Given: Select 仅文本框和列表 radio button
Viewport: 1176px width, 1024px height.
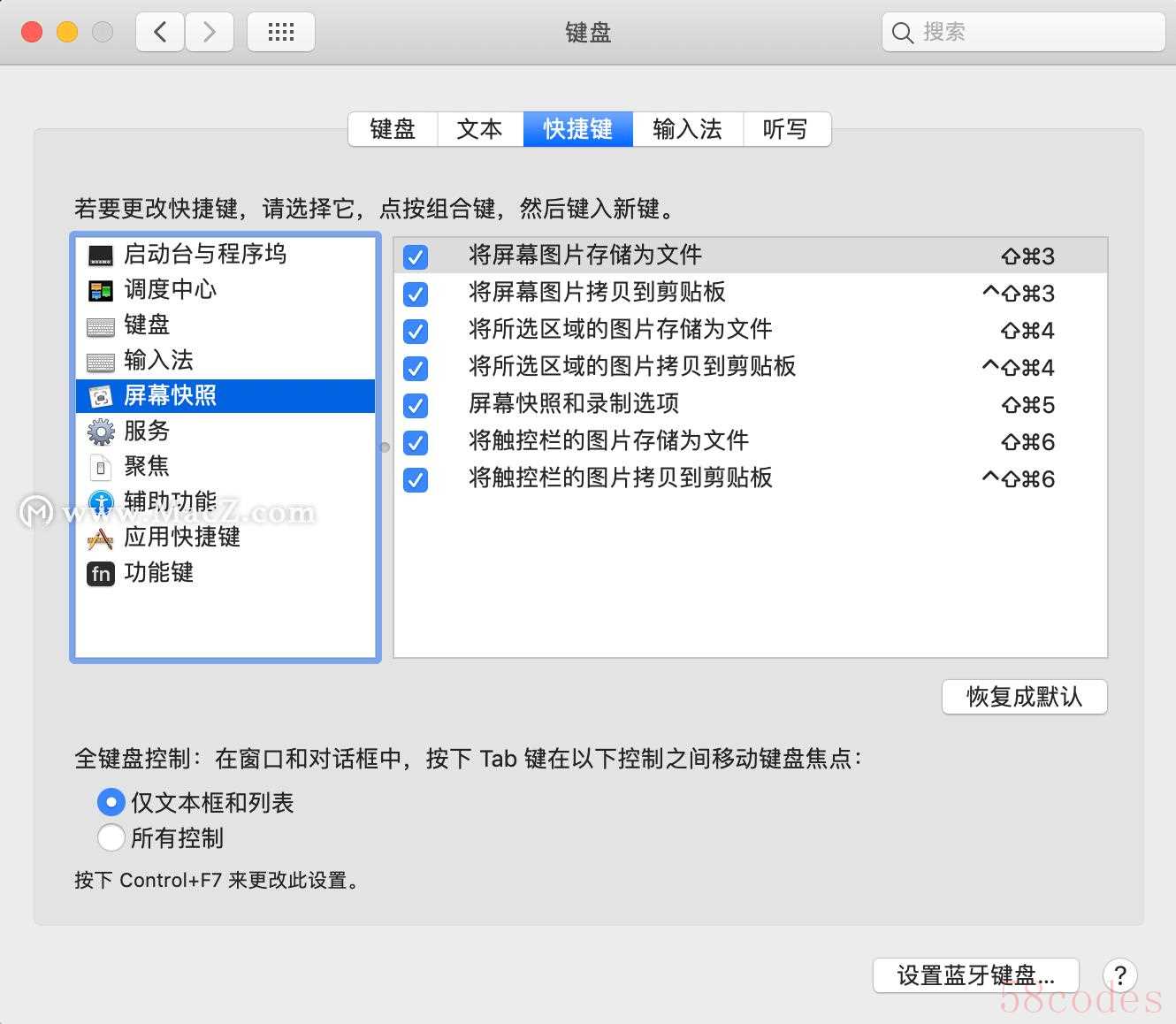Looking at the screenshot, I should [111, 802].
